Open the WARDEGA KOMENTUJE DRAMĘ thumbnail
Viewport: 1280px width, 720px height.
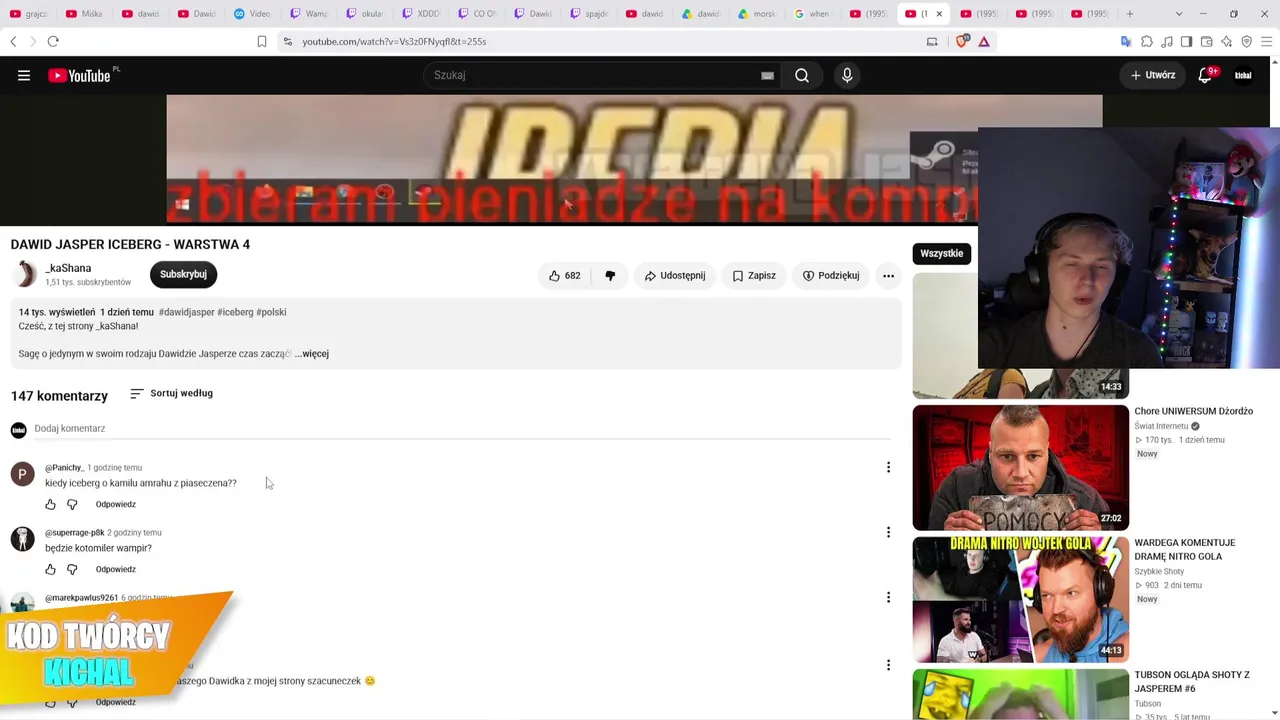[x=1020, y=599]
